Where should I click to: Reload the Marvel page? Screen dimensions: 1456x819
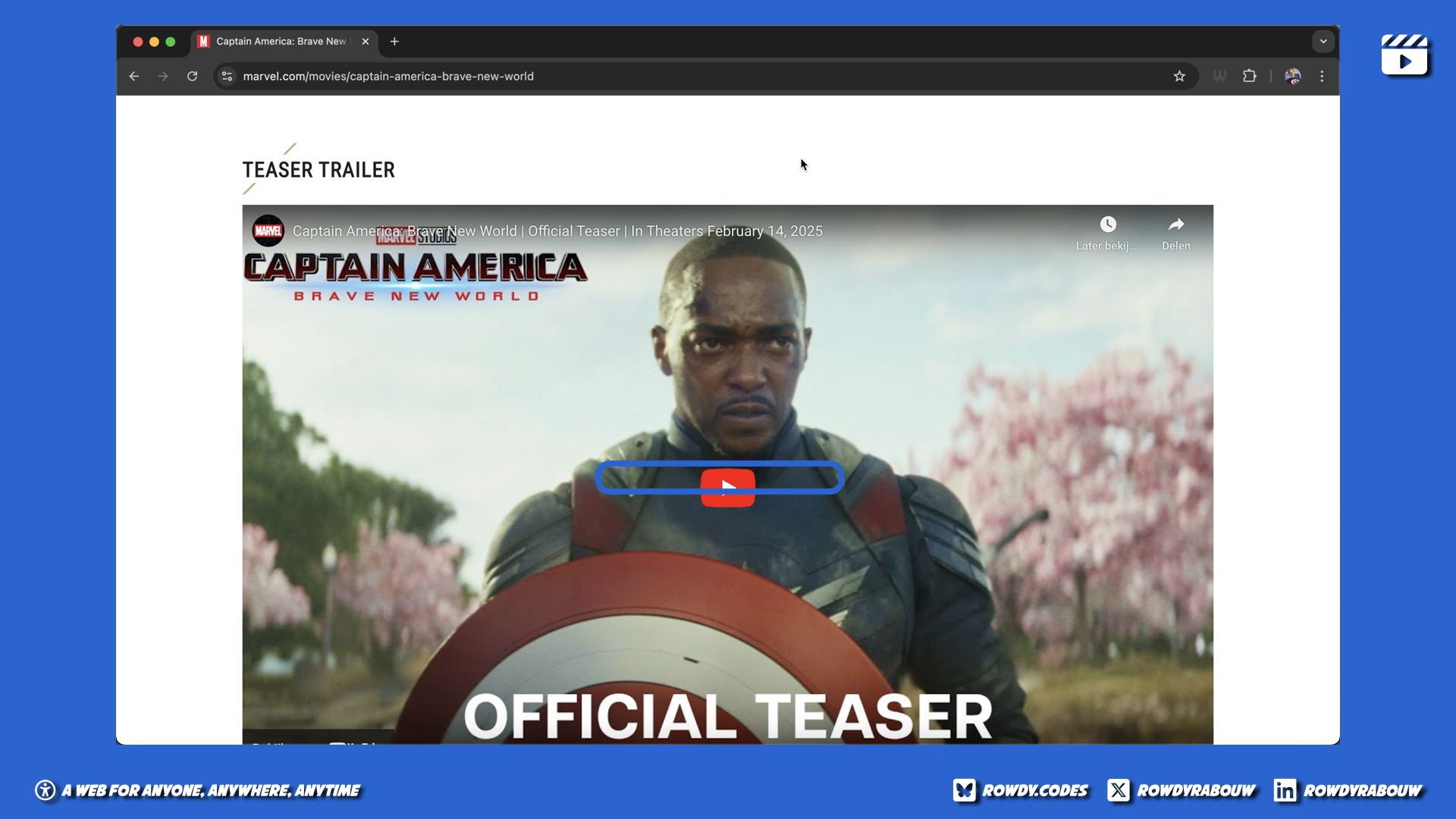pyautogui.click(x=193, y=76)
